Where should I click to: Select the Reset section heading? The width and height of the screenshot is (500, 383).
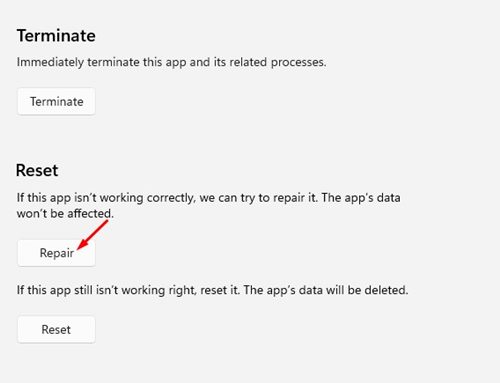(x=37, y=170)
